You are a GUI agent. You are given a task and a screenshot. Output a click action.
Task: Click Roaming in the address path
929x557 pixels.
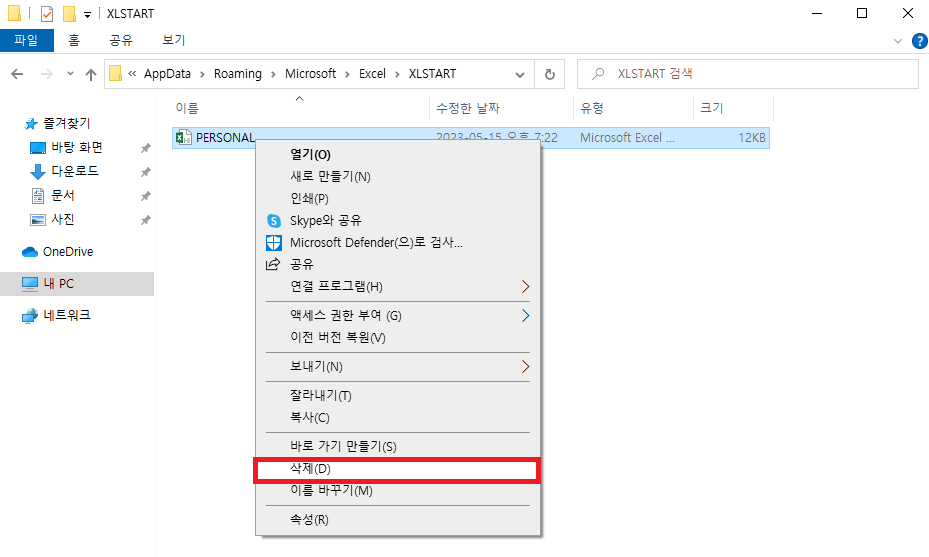pyautogui.click(x=238, y=74)
